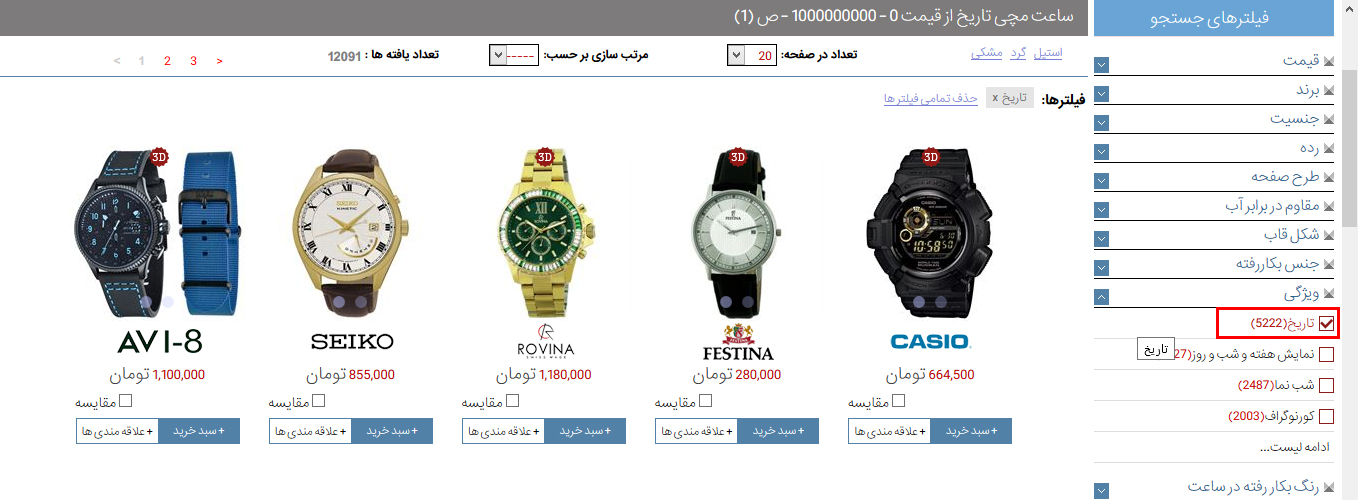Image resolution: width=1366 pixels, height=500 pixels.
Task: Click the page vertical scrollbar
Action: click(x=1351, y=250)
